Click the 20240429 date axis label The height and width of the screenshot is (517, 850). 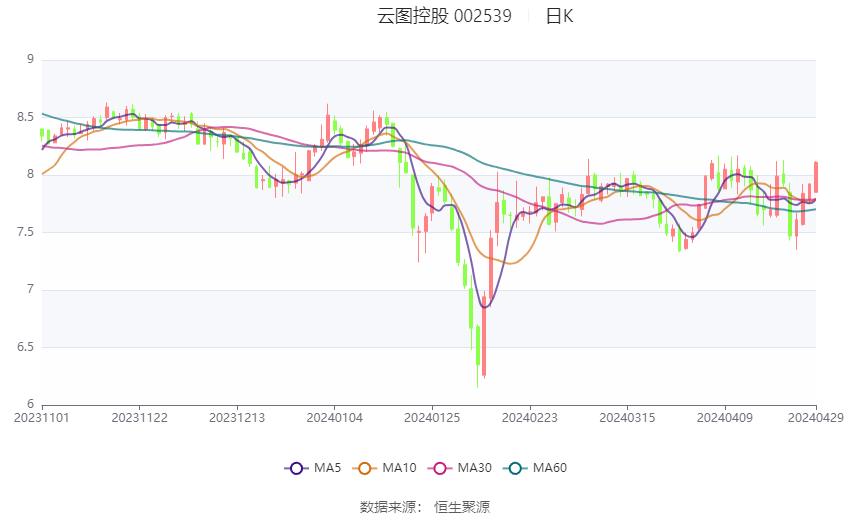(x=816, y=418)
